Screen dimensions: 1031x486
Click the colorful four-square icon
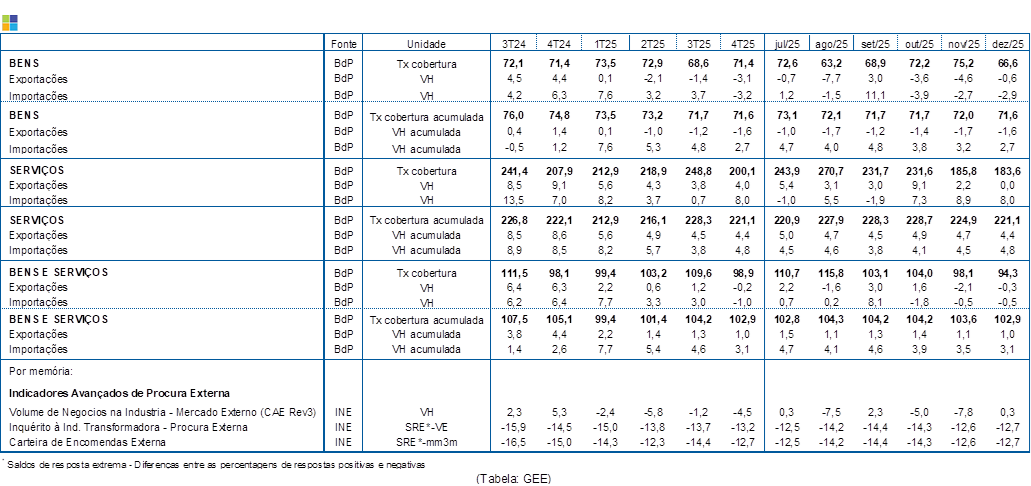tap(9, 22)
